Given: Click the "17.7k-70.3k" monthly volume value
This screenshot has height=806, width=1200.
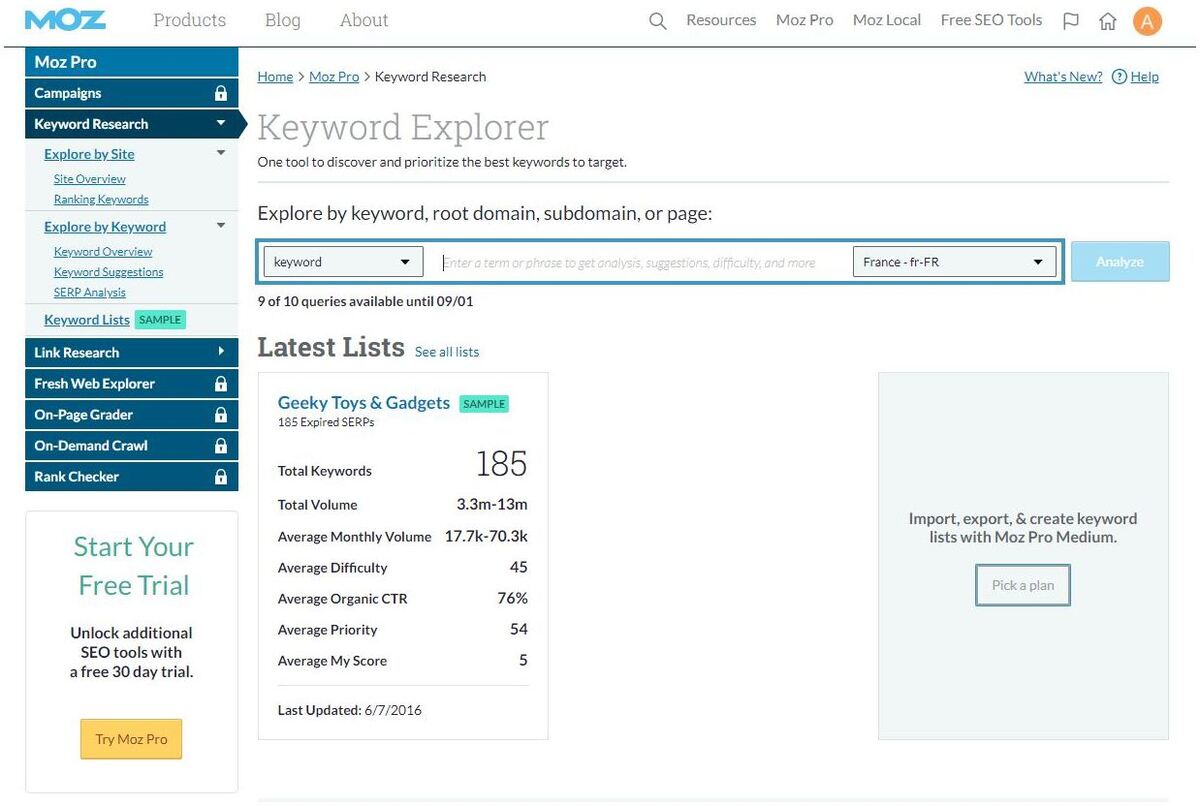Looking at the screenshot, I should [x=486, y=536].
